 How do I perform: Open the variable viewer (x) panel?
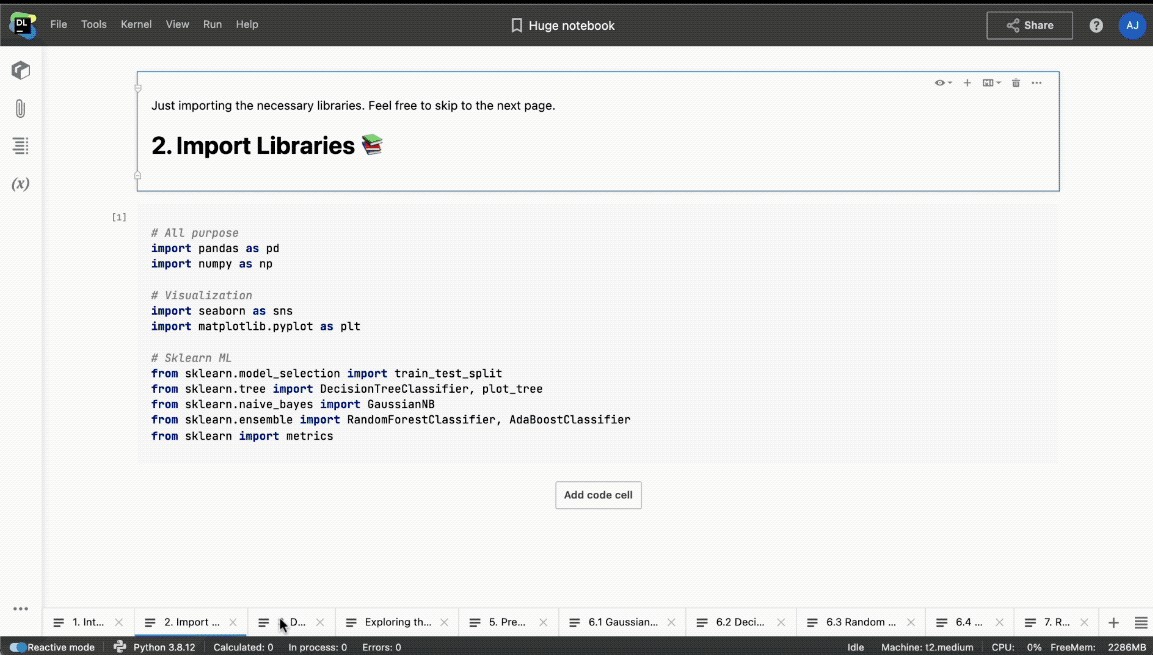tap(20, 184)
